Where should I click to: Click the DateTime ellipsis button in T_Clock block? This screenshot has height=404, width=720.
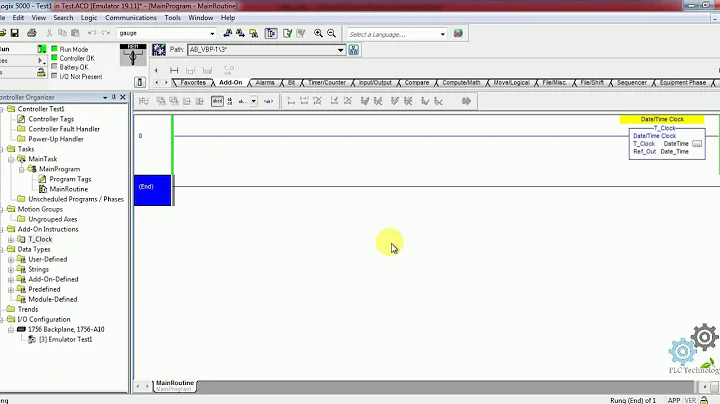(x=697, y=144)
